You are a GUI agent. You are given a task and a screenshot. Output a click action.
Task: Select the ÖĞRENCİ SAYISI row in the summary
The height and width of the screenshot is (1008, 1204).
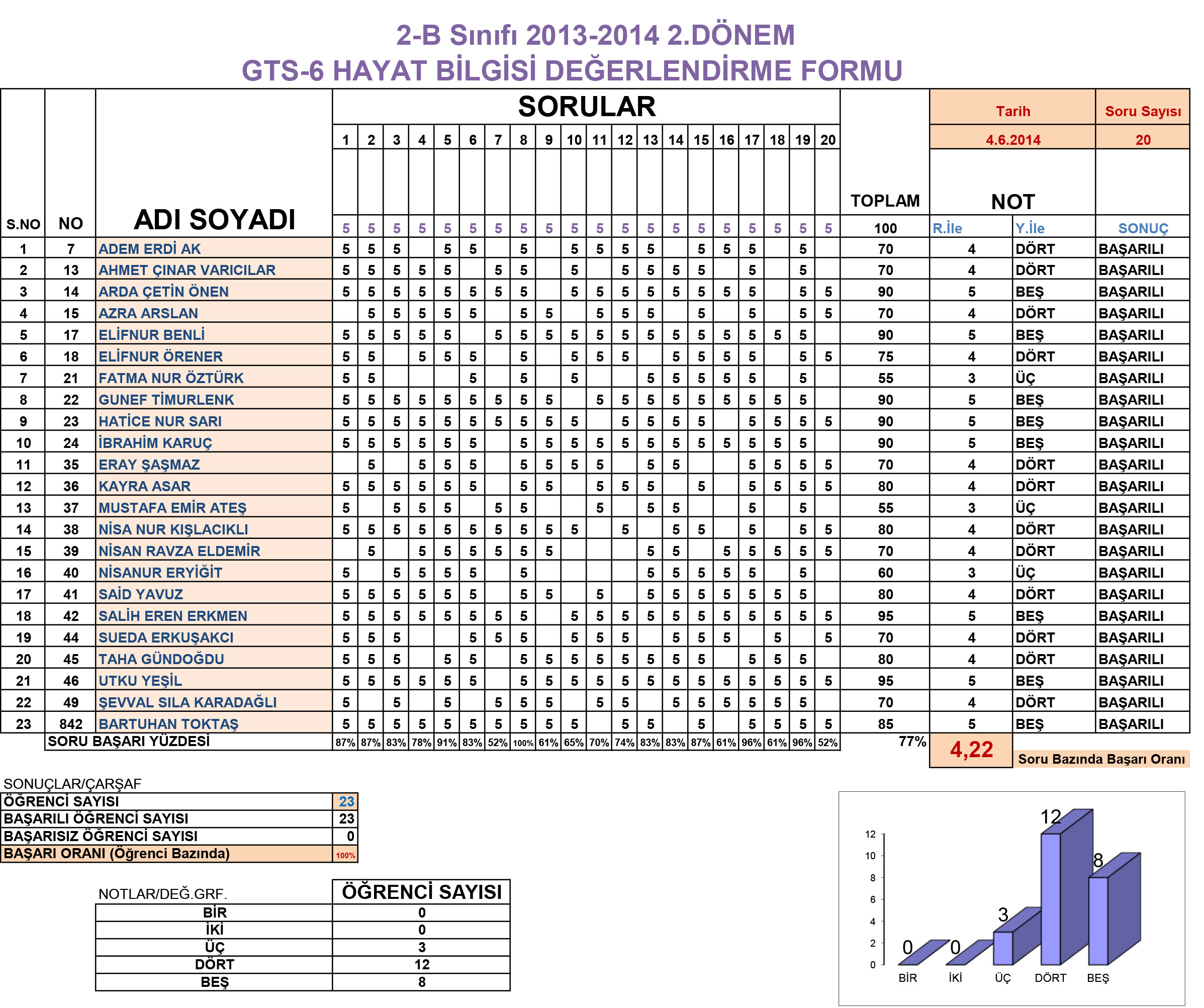pos(179,801)
